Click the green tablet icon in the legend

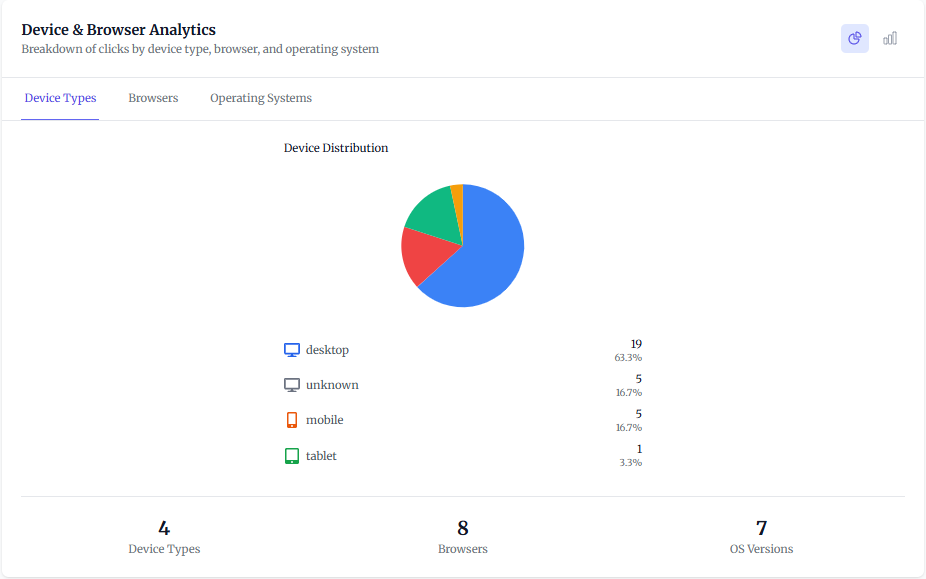291,455
